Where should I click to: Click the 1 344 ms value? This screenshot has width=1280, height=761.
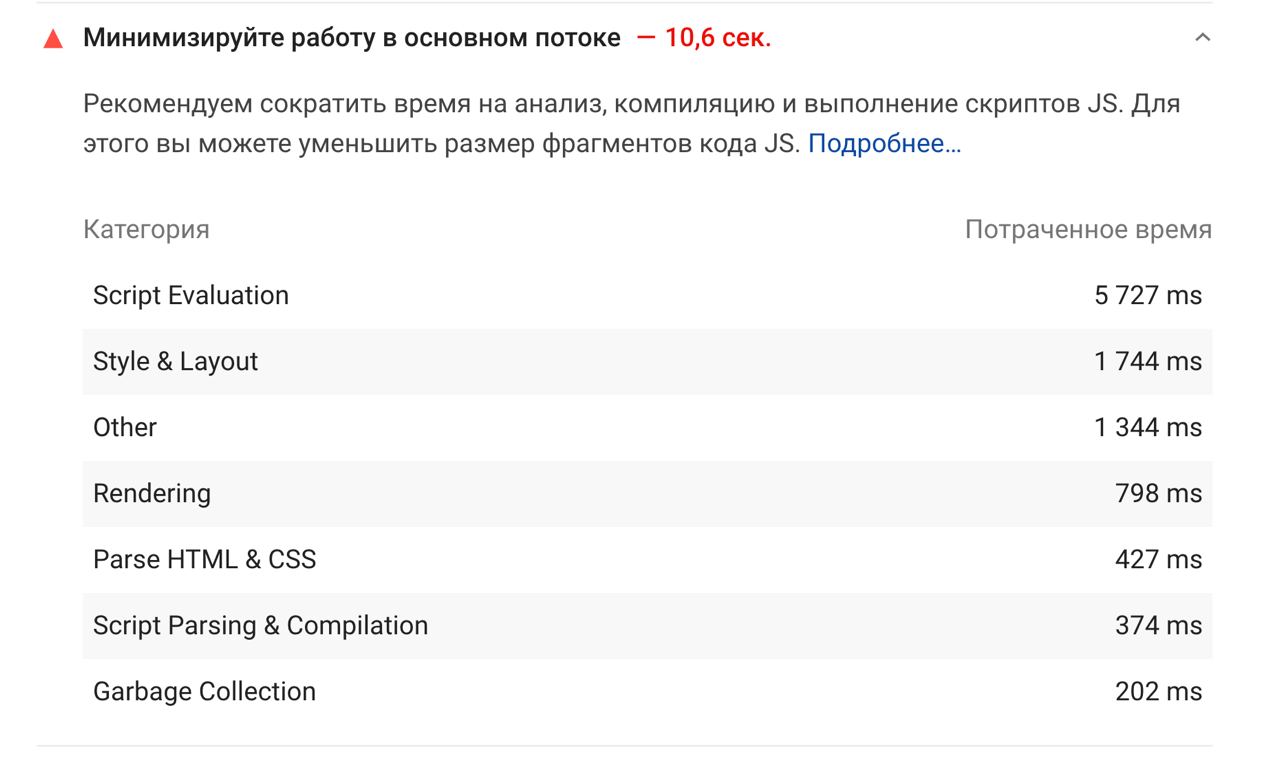[1148, 428]
